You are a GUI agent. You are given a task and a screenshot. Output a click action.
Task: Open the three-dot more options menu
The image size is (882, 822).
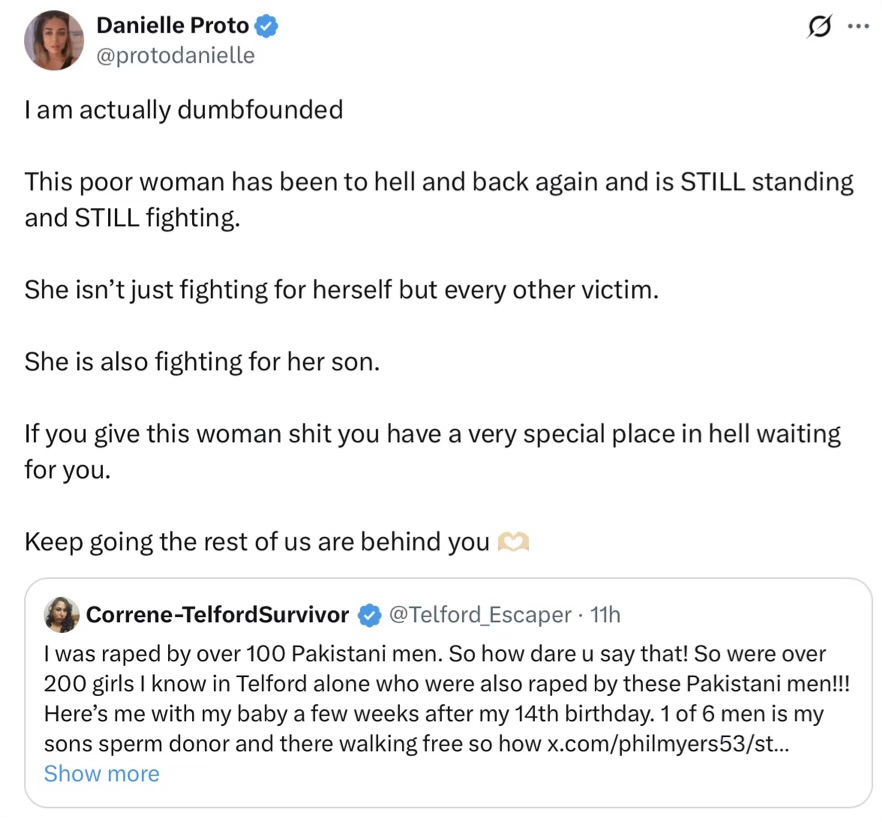click(857, 27)
